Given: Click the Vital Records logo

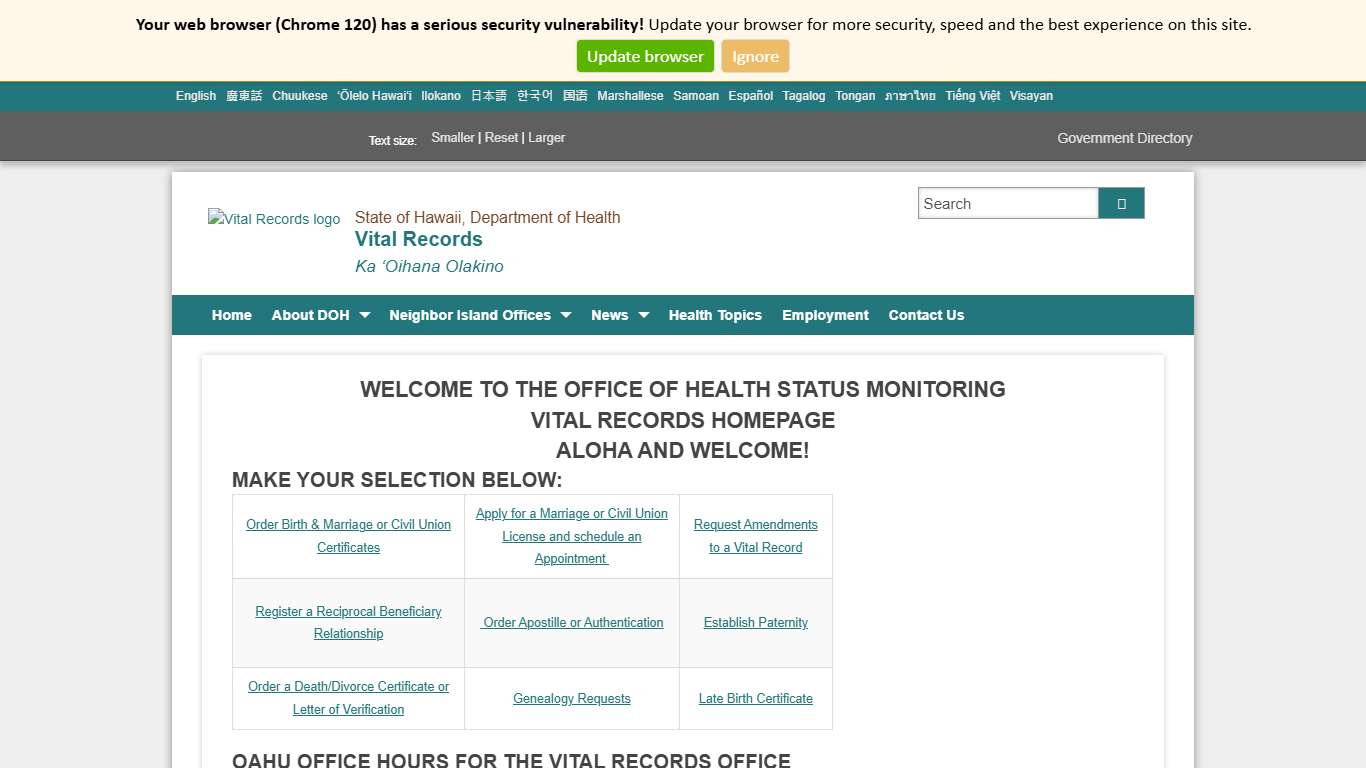Looking at the screenshot, I should coord(273,219).
